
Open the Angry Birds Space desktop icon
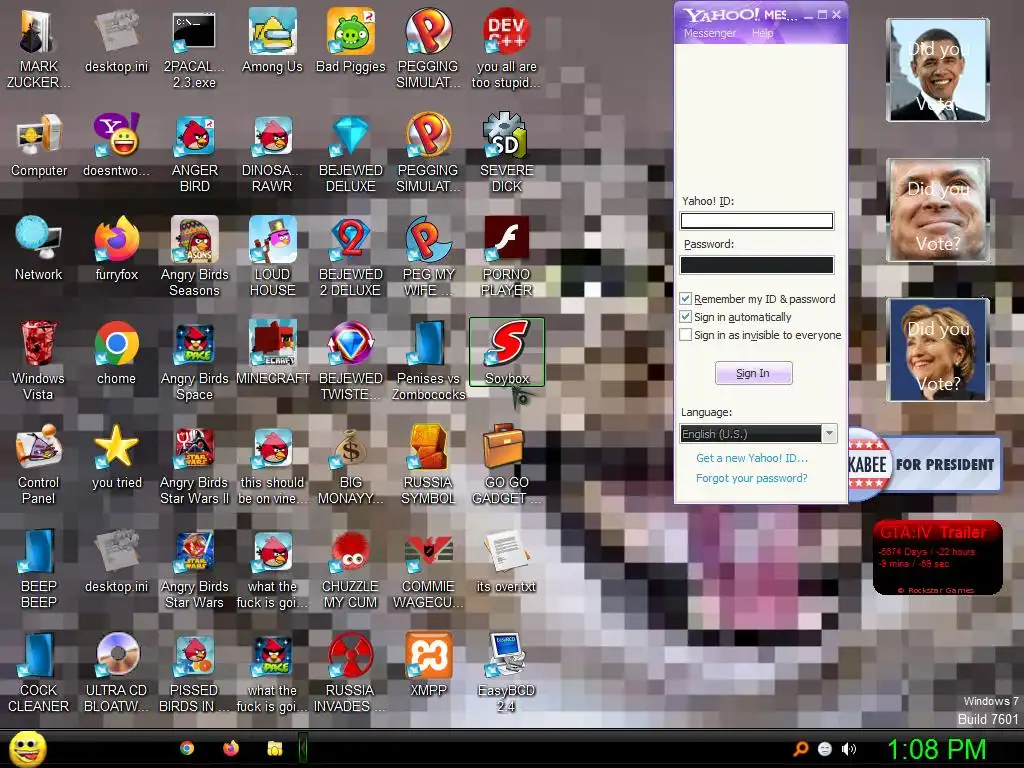coord(195,360)
